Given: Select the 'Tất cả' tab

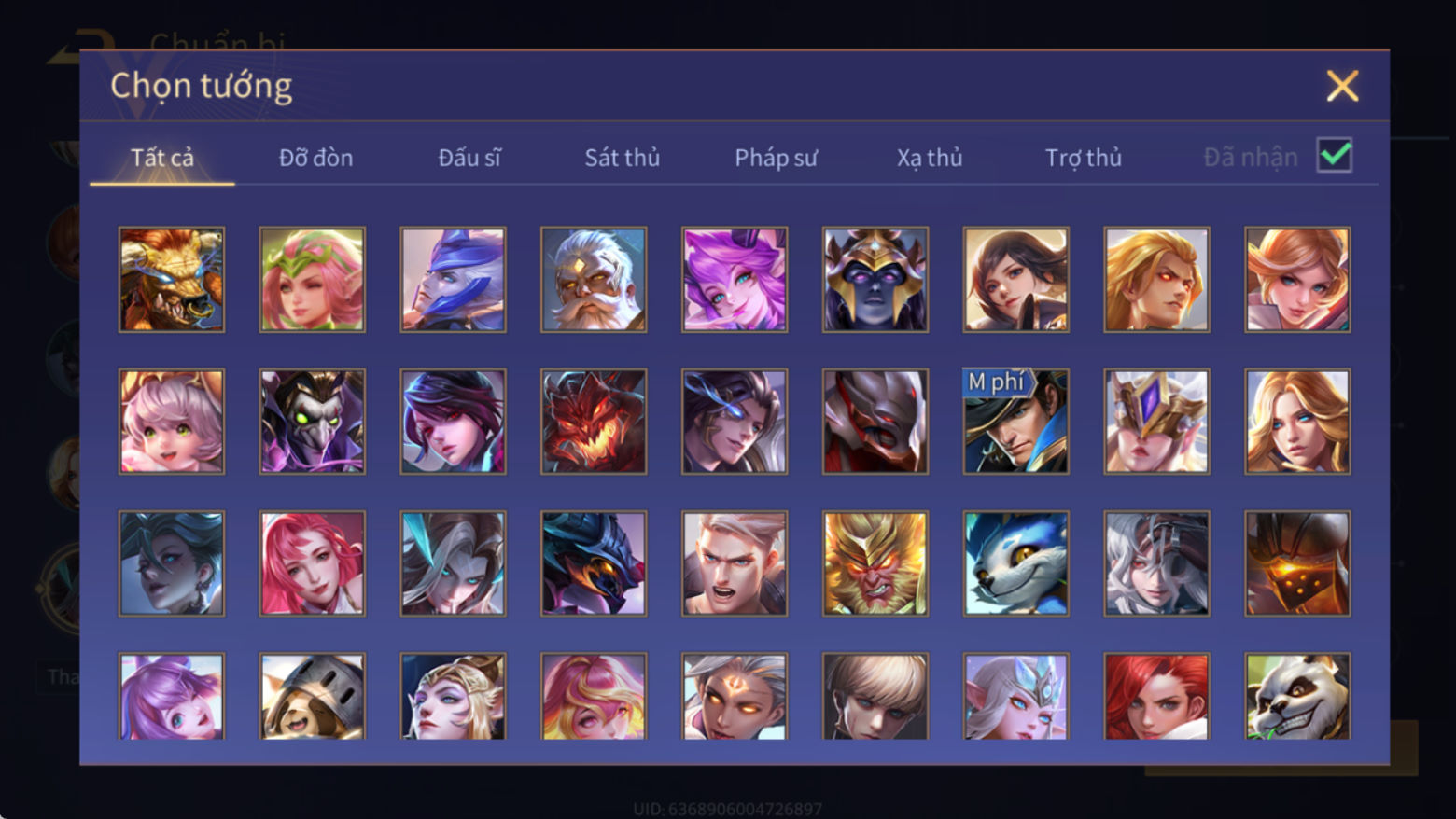Looking at the screenshot, I should [x=162, y=158].
